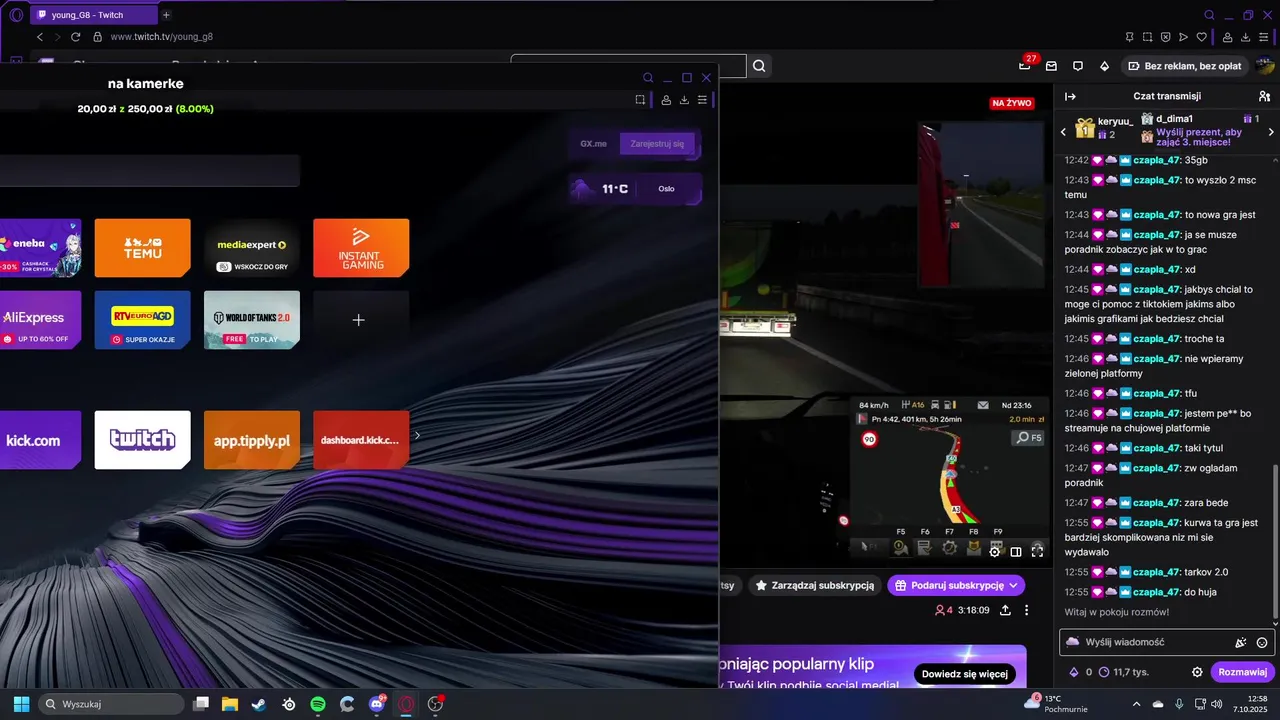
Task: Open Steam from the taskbar
Action: point(259,704)
